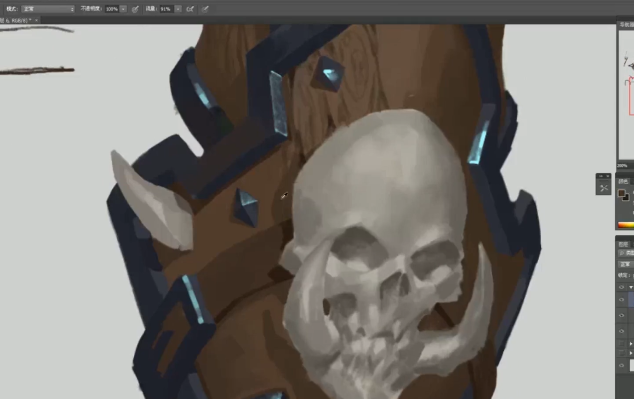Toggle visibility of the bottom white-thumbnail layer
The width and height of the screenshot is (634, 399).
pyautogui.click(x=622, y=366)
